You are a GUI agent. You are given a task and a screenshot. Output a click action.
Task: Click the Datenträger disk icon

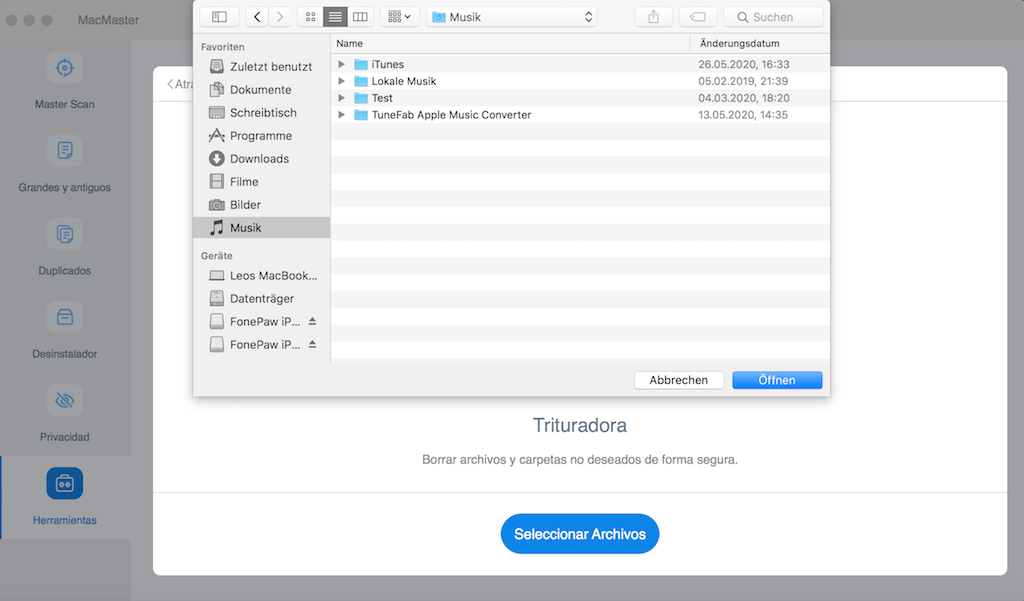pyautogui.click(x=216, y=299)
